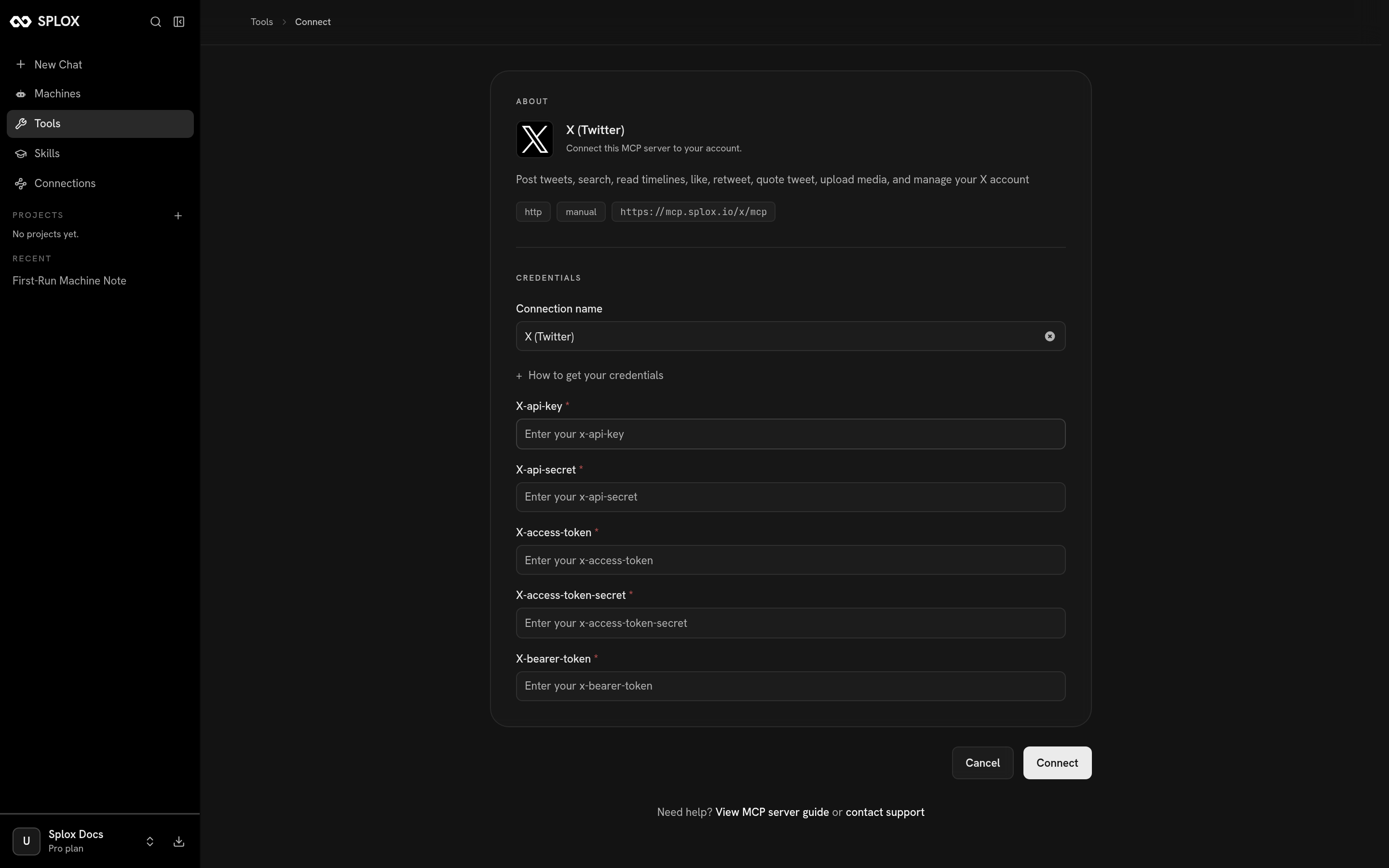Click the U workspace avatar
Image resolution: width=1389 pixels, height=868 pixels.
[27, 841]
